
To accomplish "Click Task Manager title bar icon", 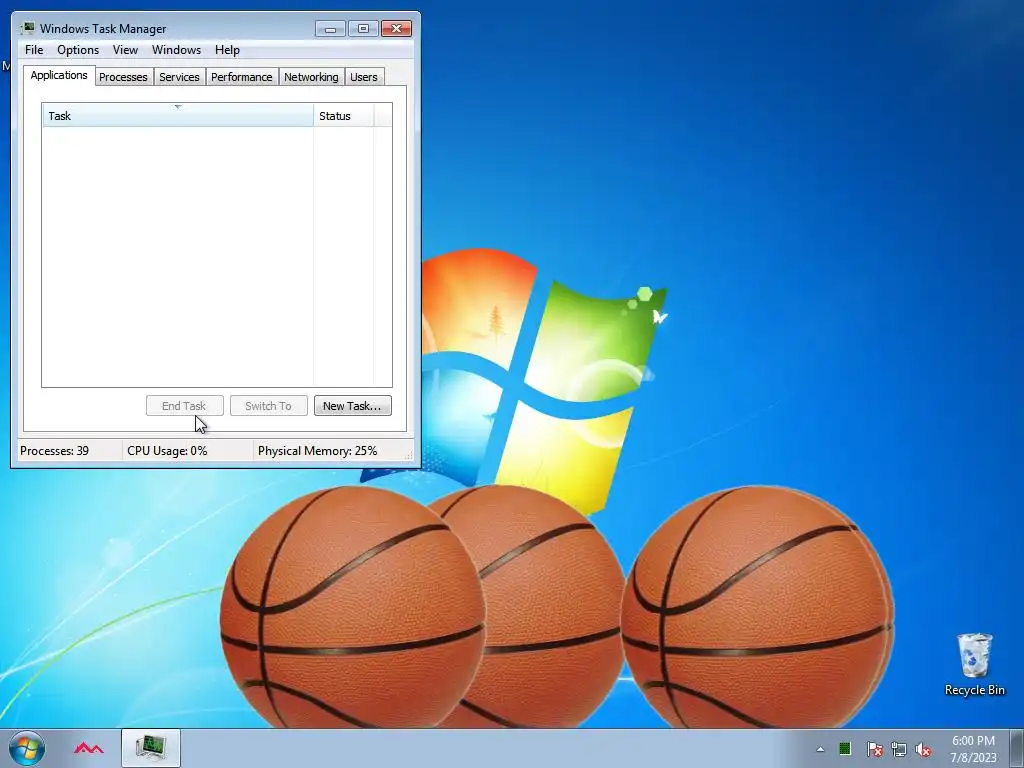I will pos(27,28).
